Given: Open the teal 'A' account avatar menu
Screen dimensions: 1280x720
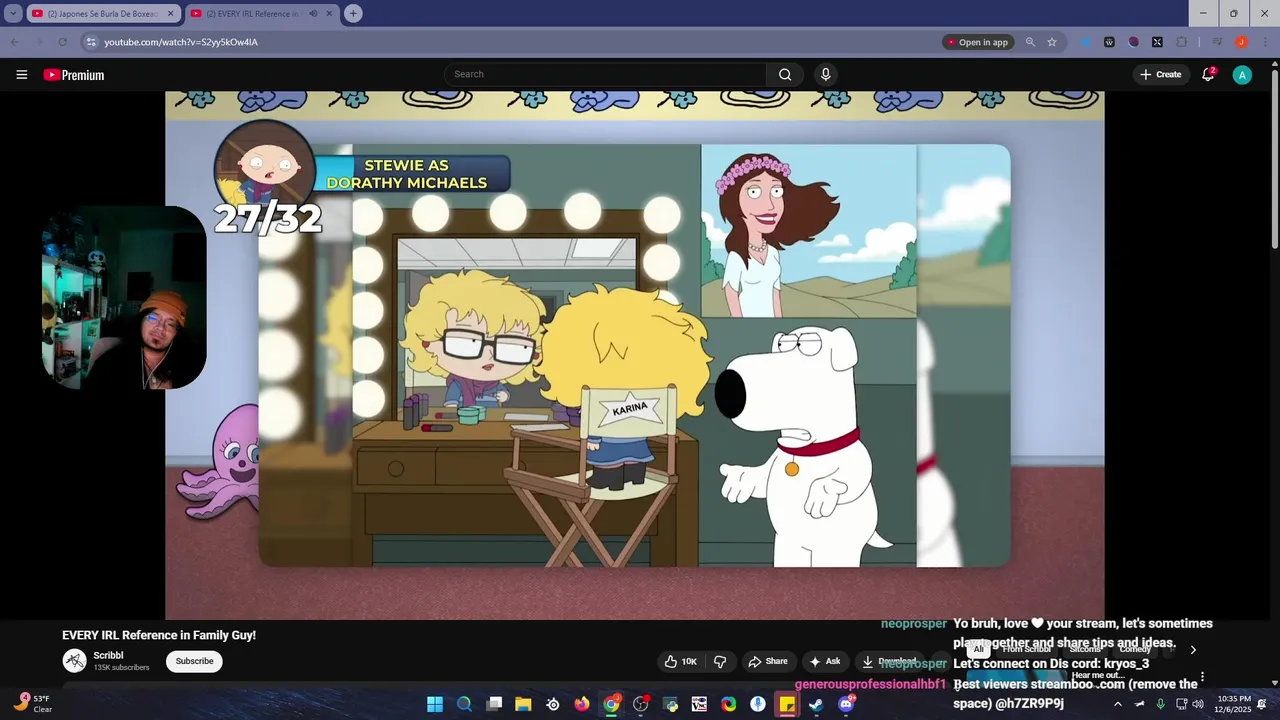Looking at the screenshot, I should (1242, 75).
